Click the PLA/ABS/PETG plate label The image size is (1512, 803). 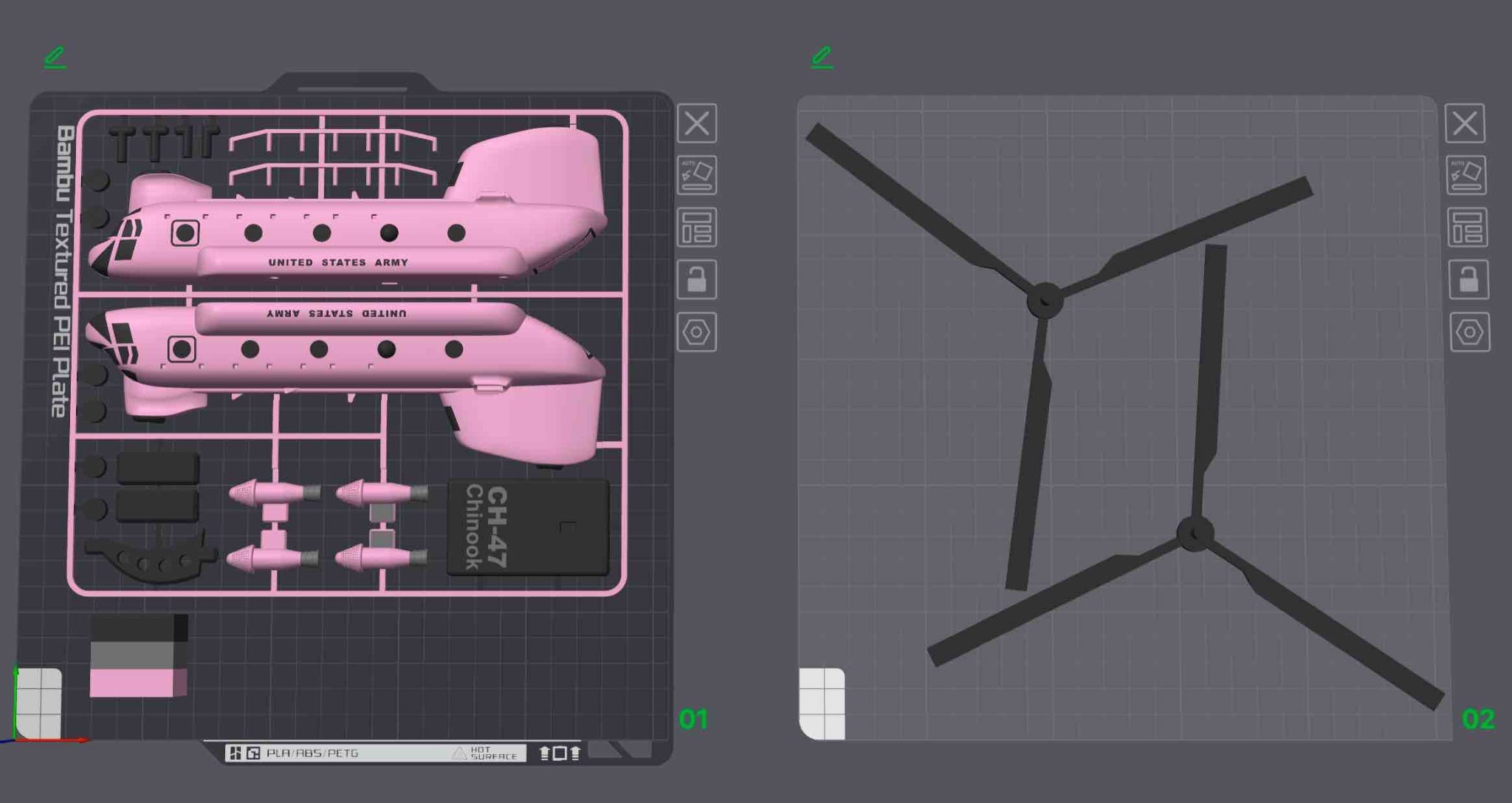[312, 753]
